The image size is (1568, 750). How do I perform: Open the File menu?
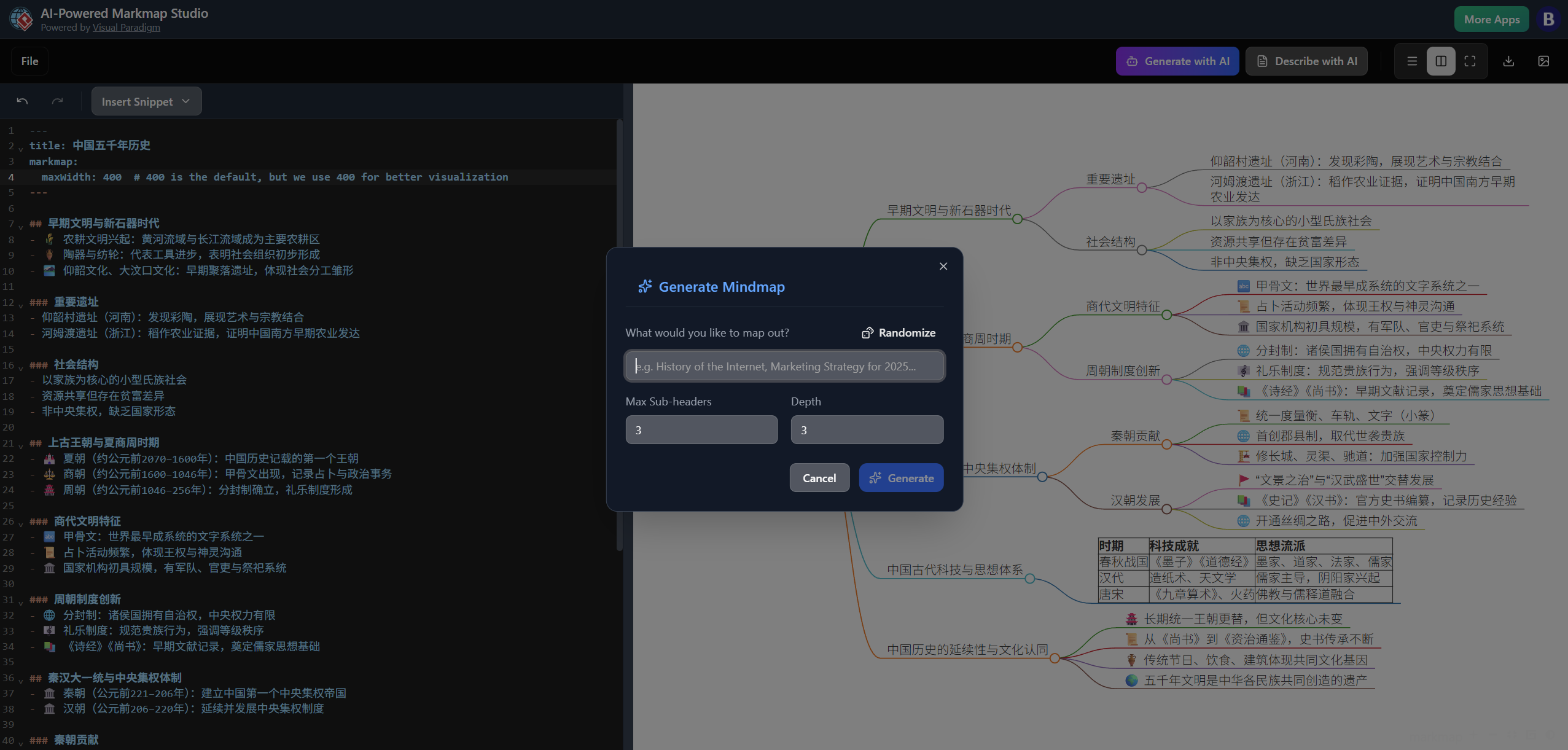click(x=29, y=61)
